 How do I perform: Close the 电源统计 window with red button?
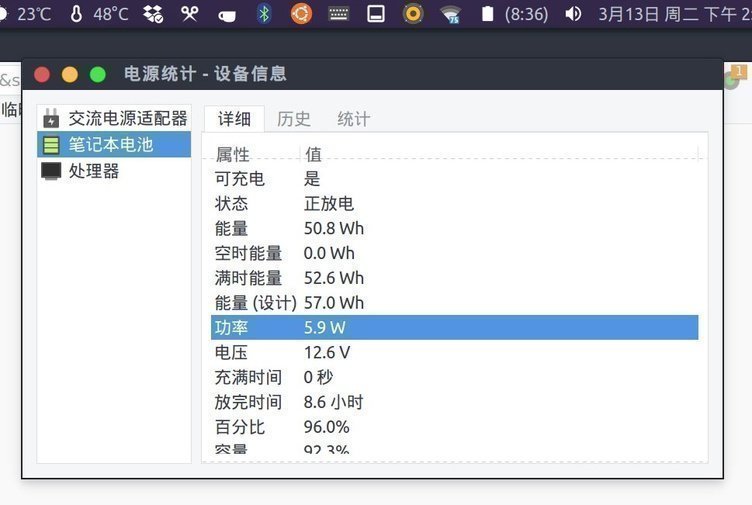(x=42, y=74)
